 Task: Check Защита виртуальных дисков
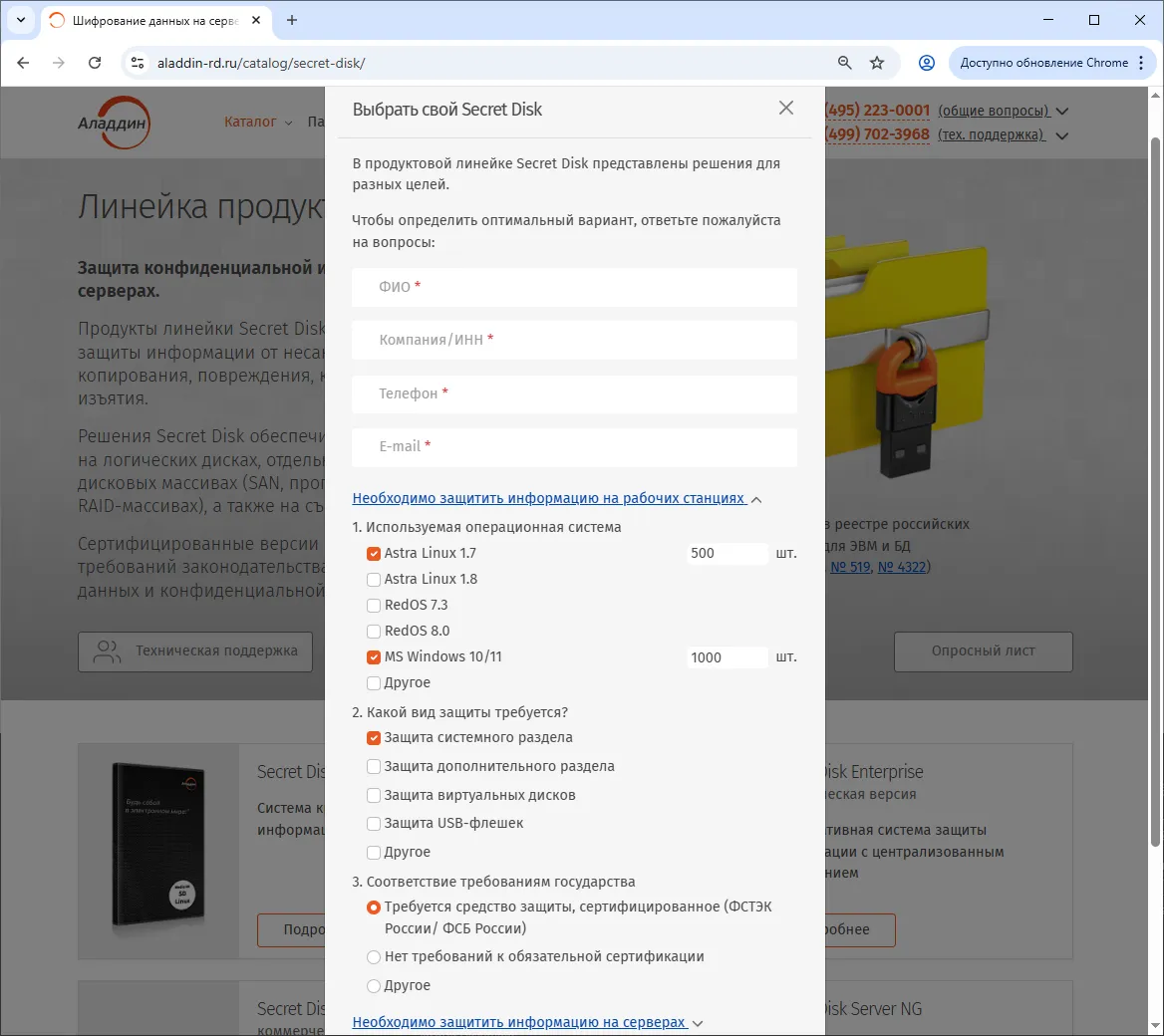click(x=374, y=796)
